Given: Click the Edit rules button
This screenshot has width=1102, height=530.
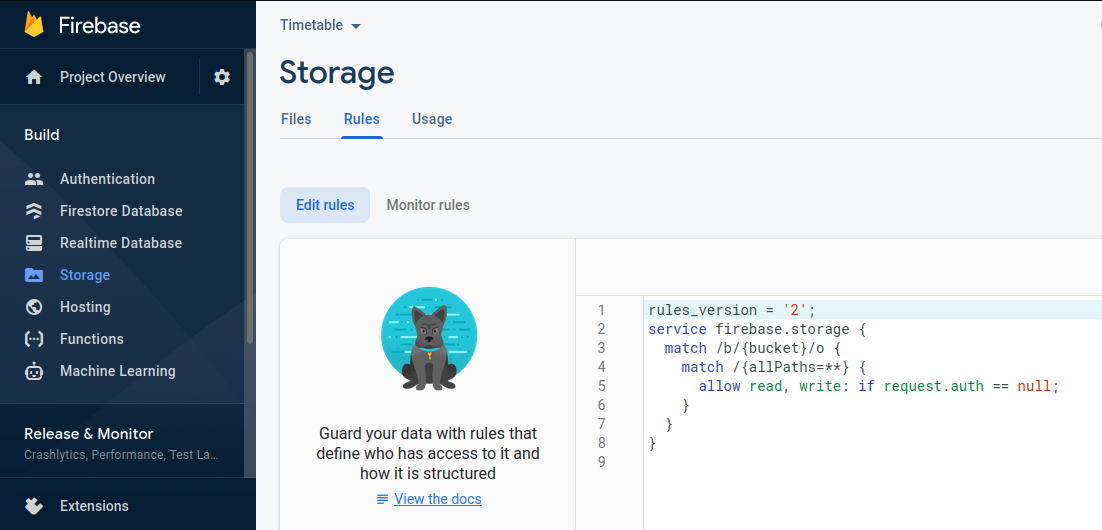Looking at the screenshot, I should pyautogui.click(x=325, y=205).
